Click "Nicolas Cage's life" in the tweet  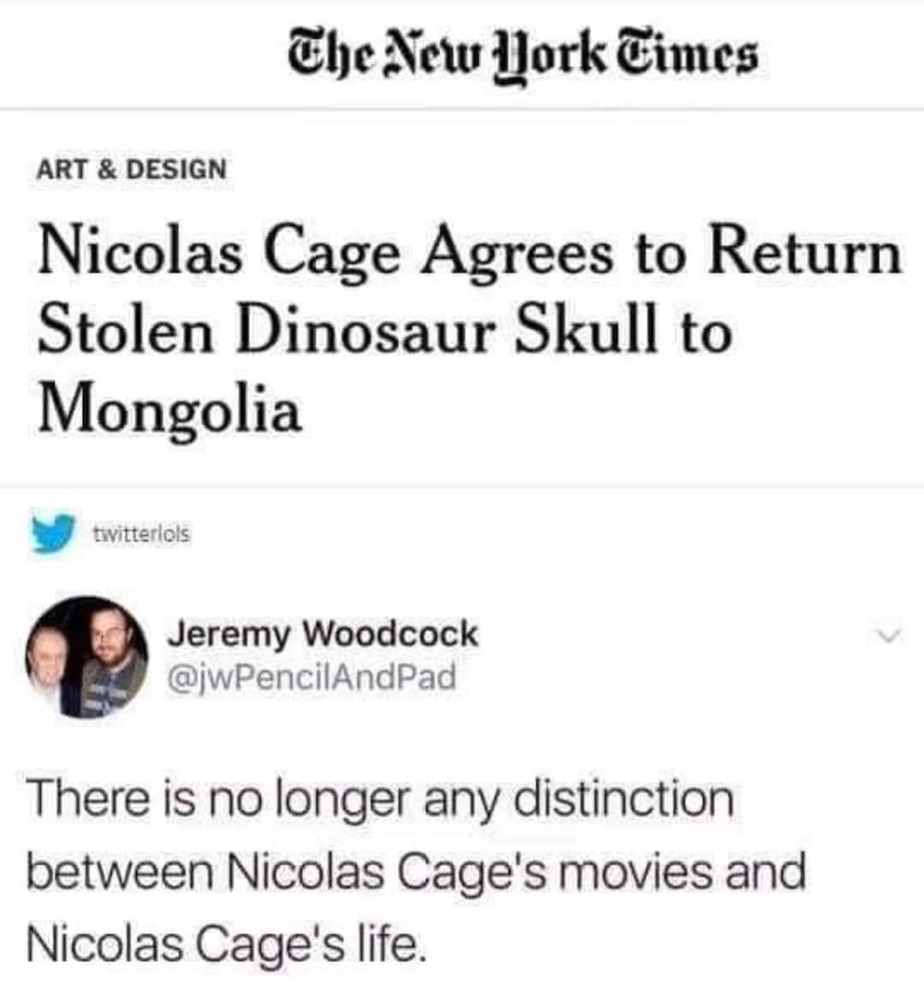click(226, 944)
